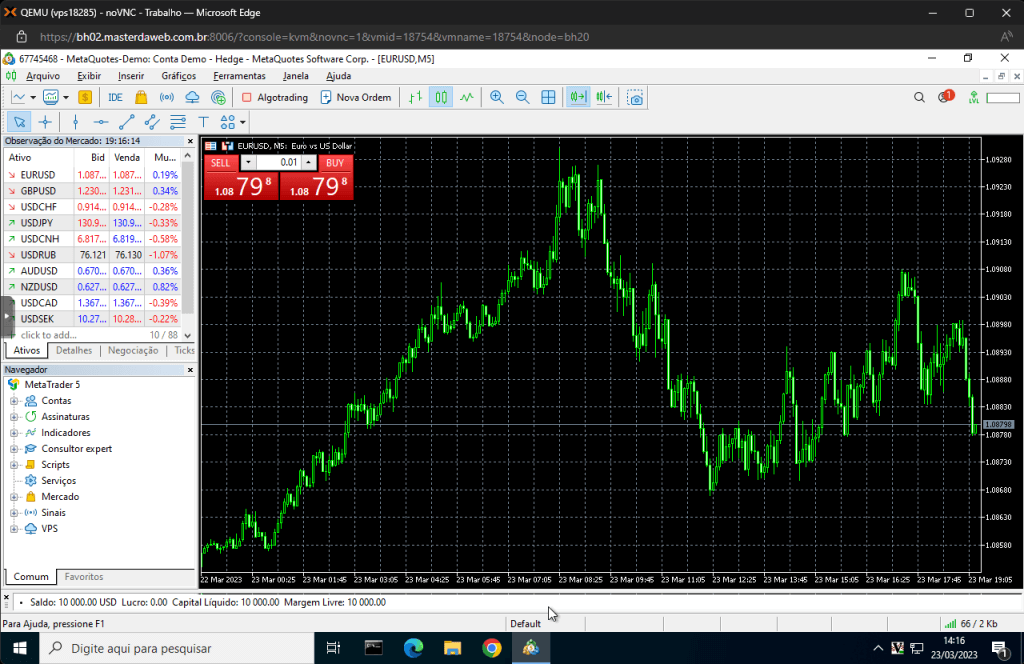This screenshot has width=1024, height=664.
Task: Open the Inserir menu
Action: pos(131,76)
